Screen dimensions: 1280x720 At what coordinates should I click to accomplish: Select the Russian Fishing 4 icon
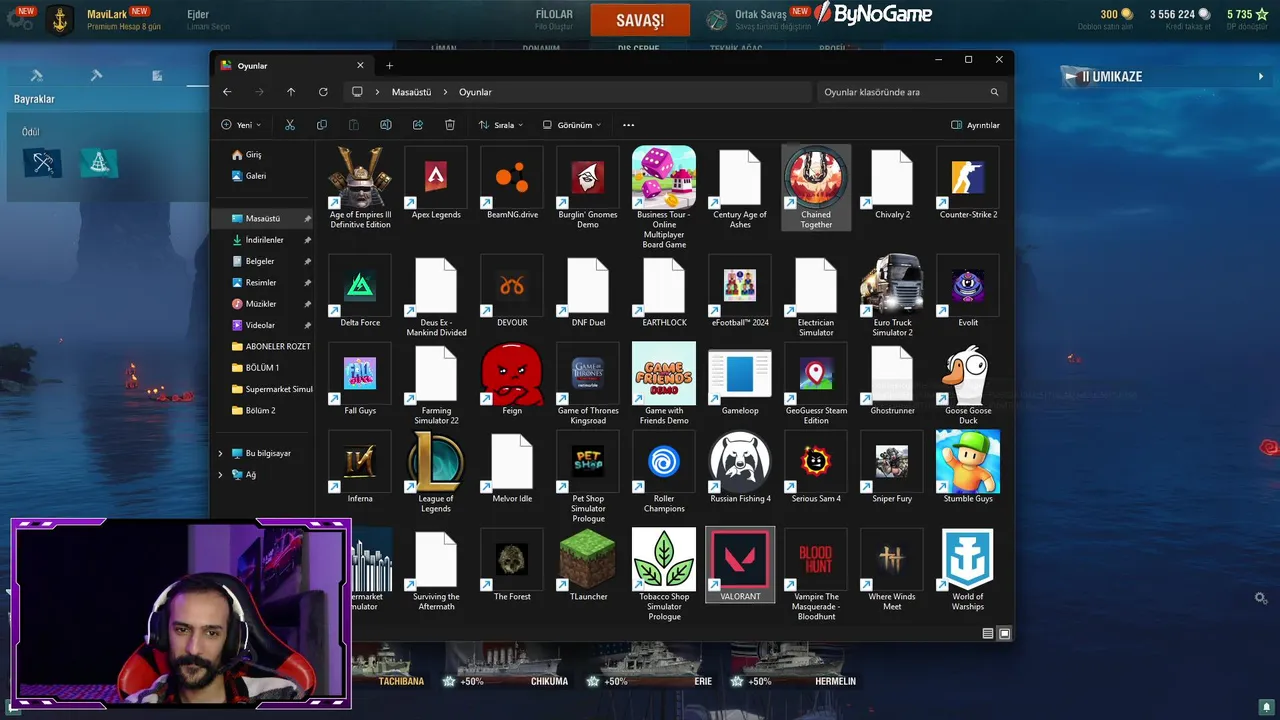click(x=740, y=462)
